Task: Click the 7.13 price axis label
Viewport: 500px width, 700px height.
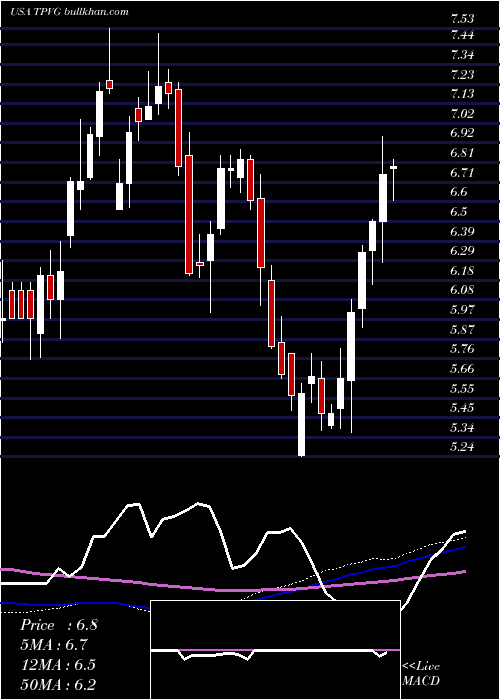Action: (462, 94)
